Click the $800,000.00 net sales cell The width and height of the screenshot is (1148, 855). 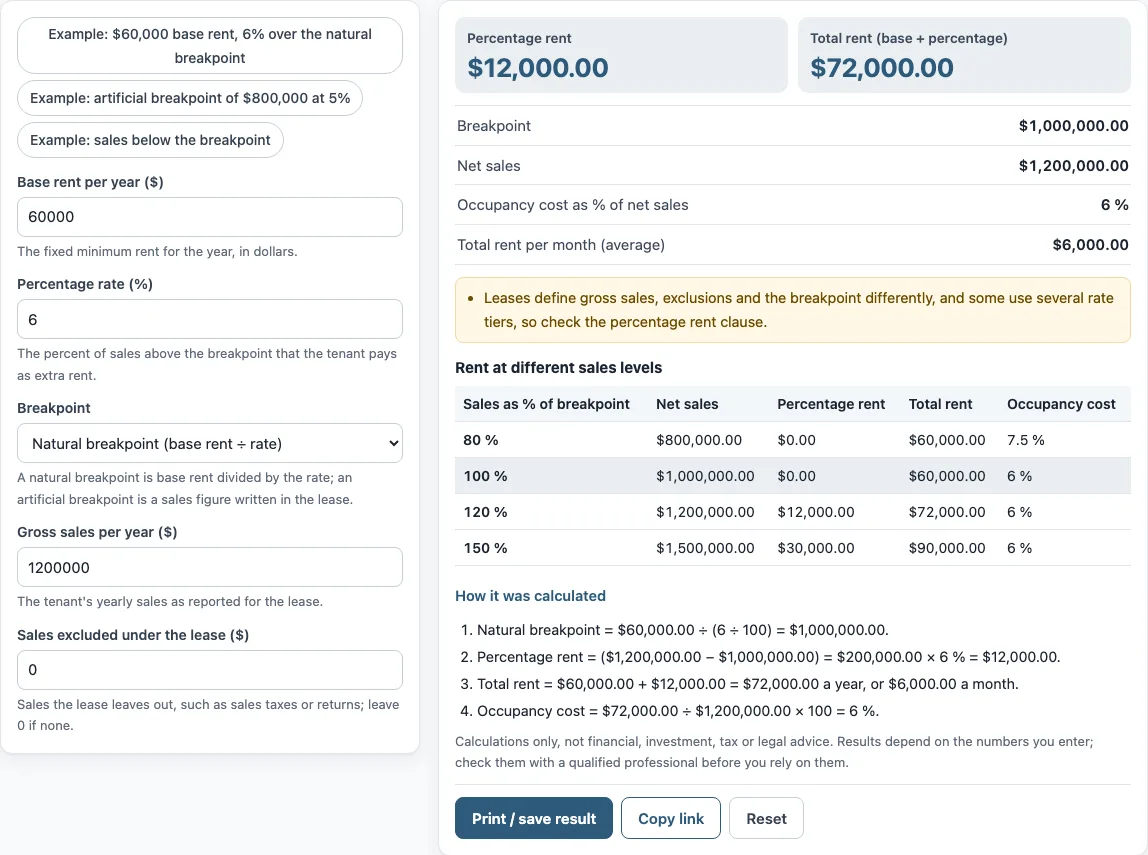pyautogui.click(x=698, y=440)
